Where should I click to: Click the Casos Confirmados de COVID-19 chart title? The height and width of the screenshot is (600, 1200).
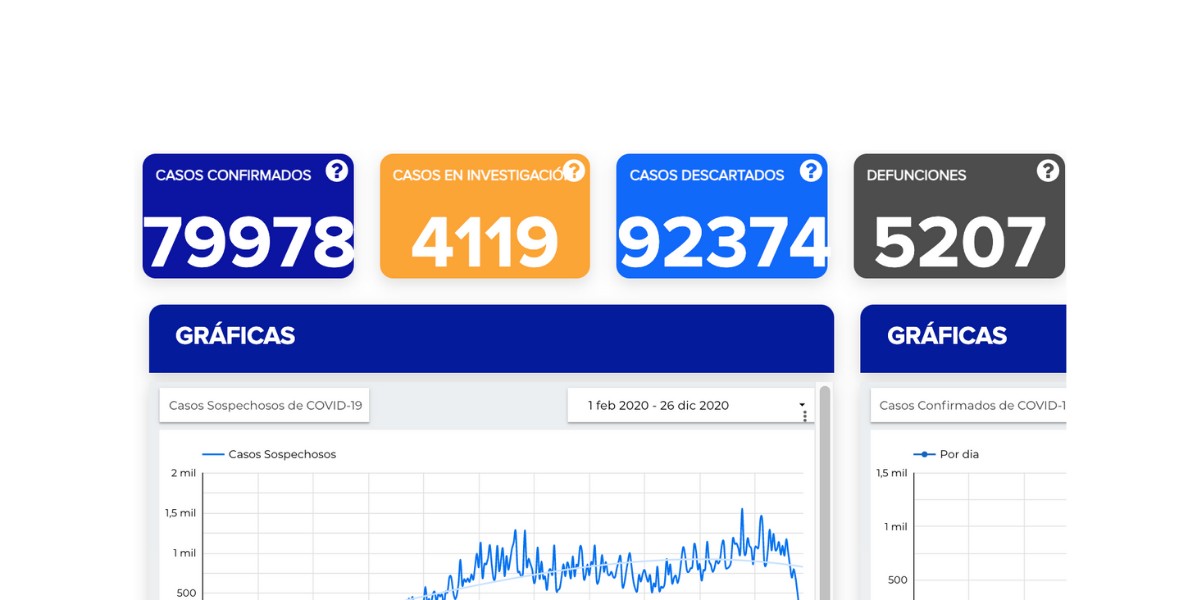[972, 405]
